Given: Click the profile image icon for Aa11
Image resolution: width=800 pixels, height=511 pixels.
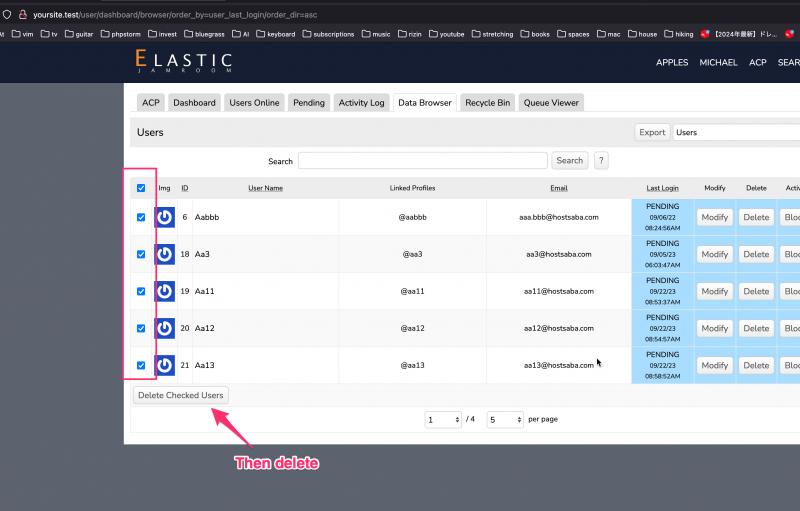Looking at the screenshot, I should click(x=165, y=291).
